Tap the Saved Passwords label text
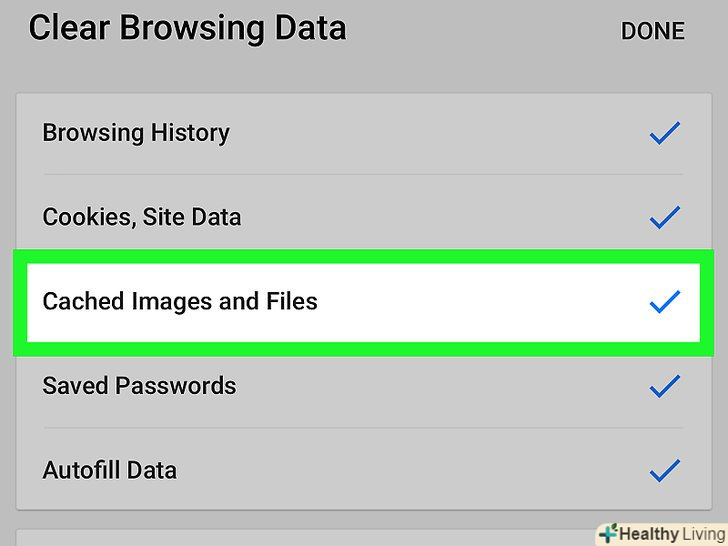This screenshot has height=546, width=728. pyautogui.click(x=139, y=386)
